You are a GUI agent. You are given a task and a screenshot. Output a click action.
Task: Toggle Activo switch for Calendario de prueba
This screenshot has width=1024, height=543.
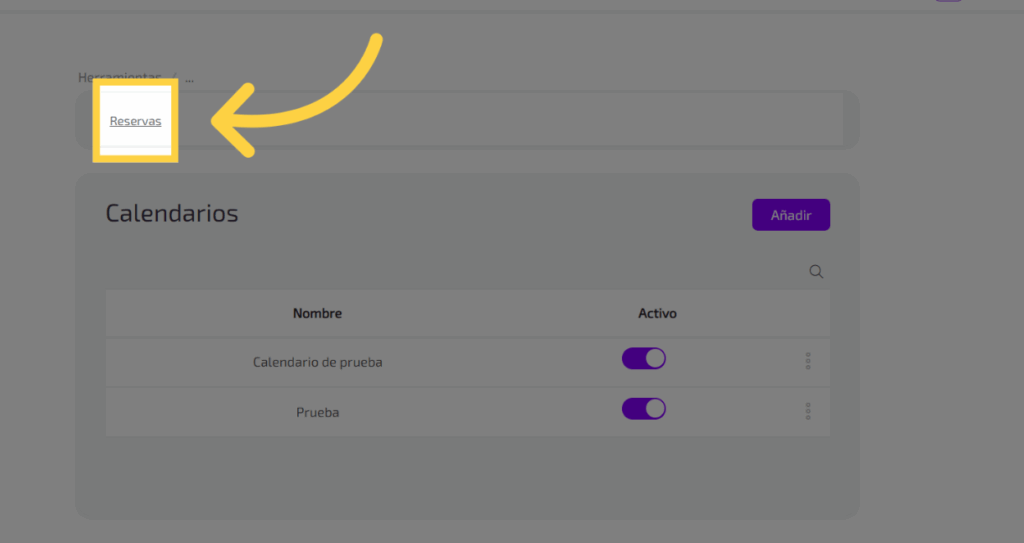[644, 359]
